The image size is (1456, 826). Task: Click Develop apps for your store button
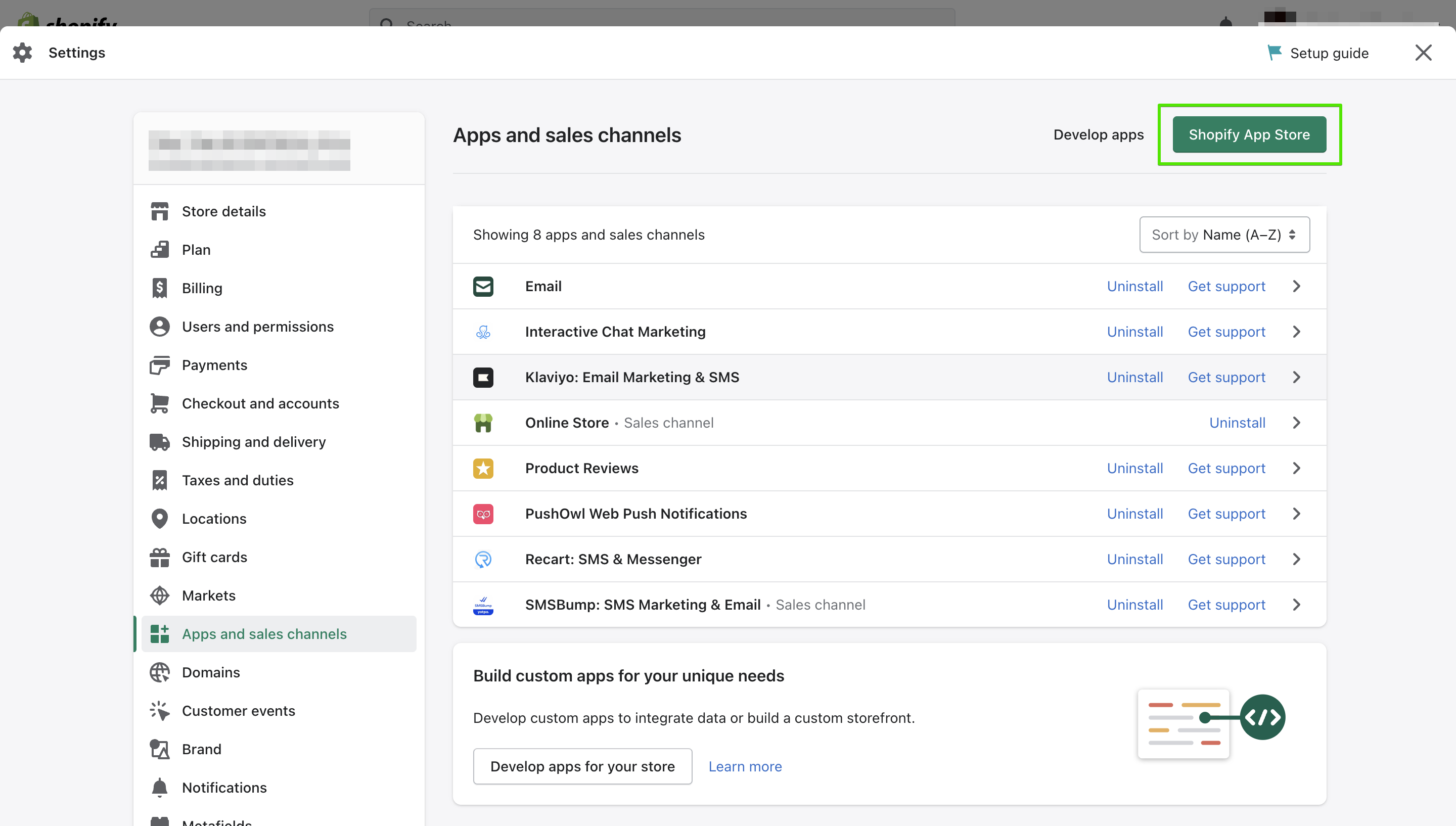[x=582, y=766]
